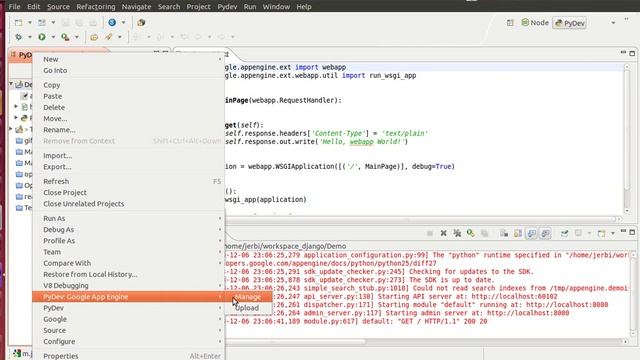Expand the External Tools dropdown arrow
This screenshot has width=640, height=360.
pyautogui.click(x=76, y=37)
